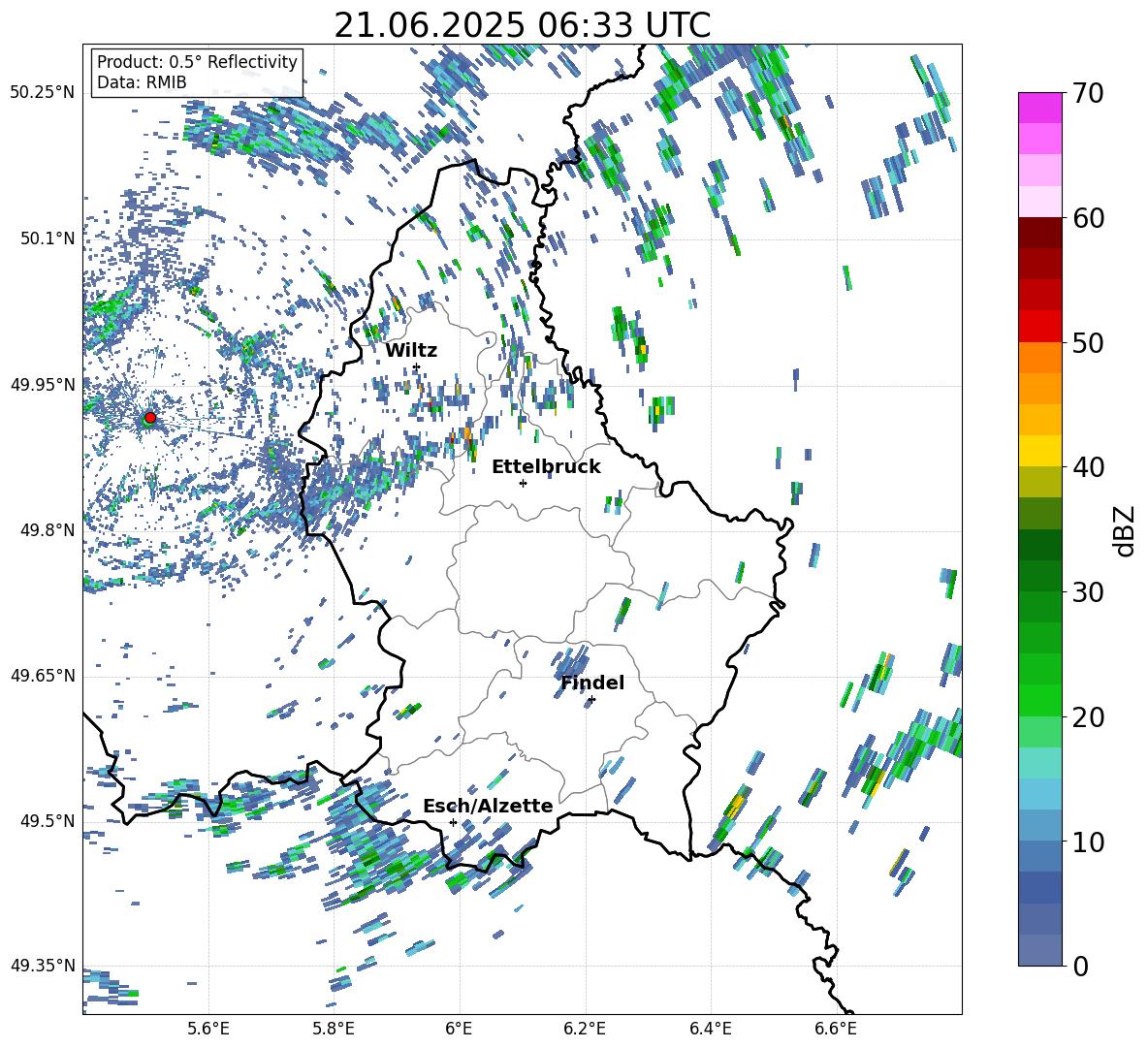Click the 0 tick on colorbar

point(1080,966)
